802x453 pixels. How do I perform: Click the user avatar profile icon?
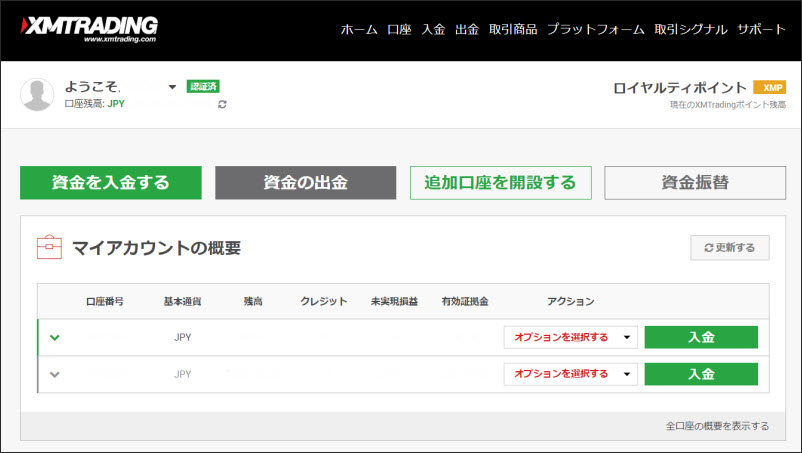(38, 94)
